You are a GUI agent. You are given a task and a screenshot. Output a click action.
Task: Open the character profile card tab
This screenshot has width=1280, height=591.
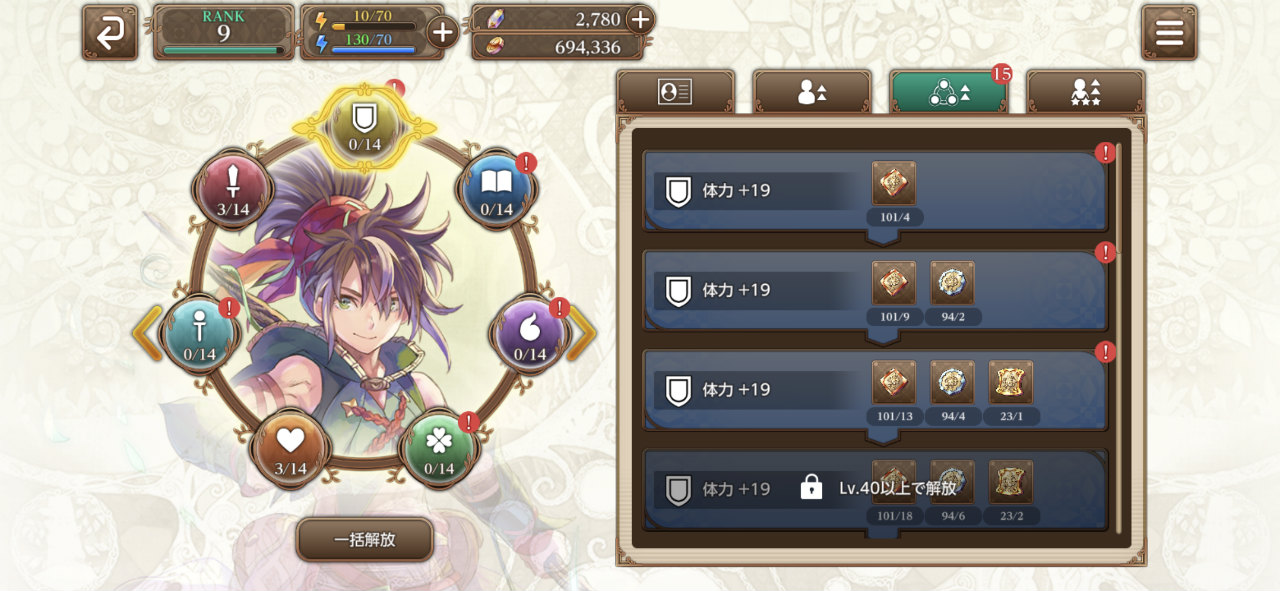(x=675, y=92)
